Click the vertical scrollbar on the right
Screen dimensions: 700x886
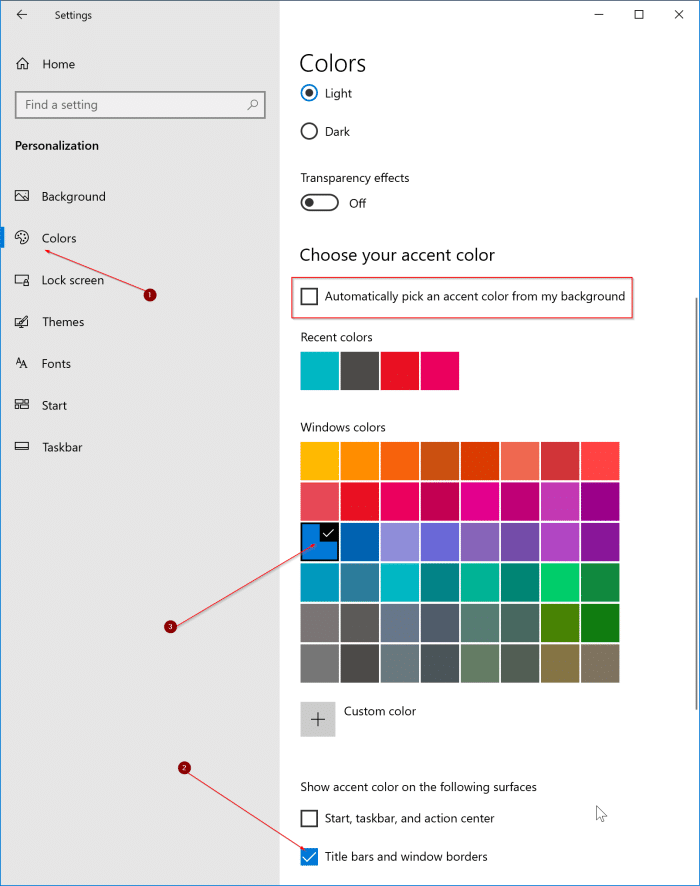tap(696, 503)
